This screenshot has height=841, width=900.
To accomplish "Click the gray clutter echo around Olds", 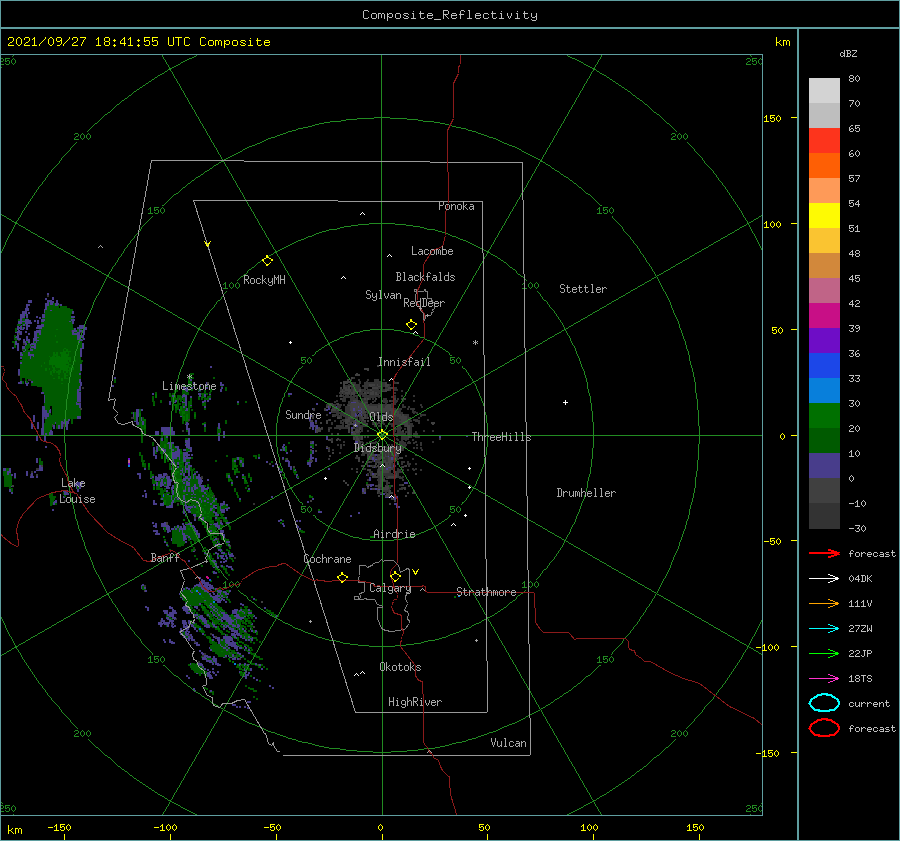I will click(379, 431).
